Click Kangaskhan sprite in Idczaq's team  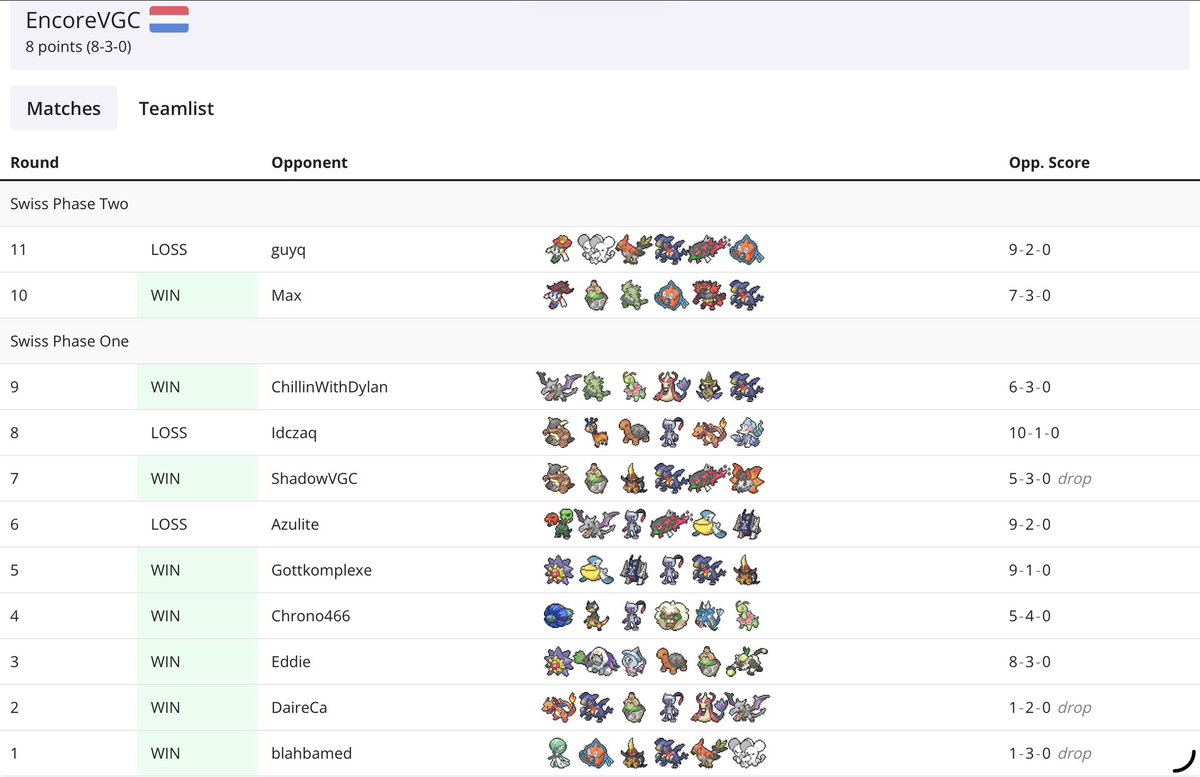click(x=556, y=433)
